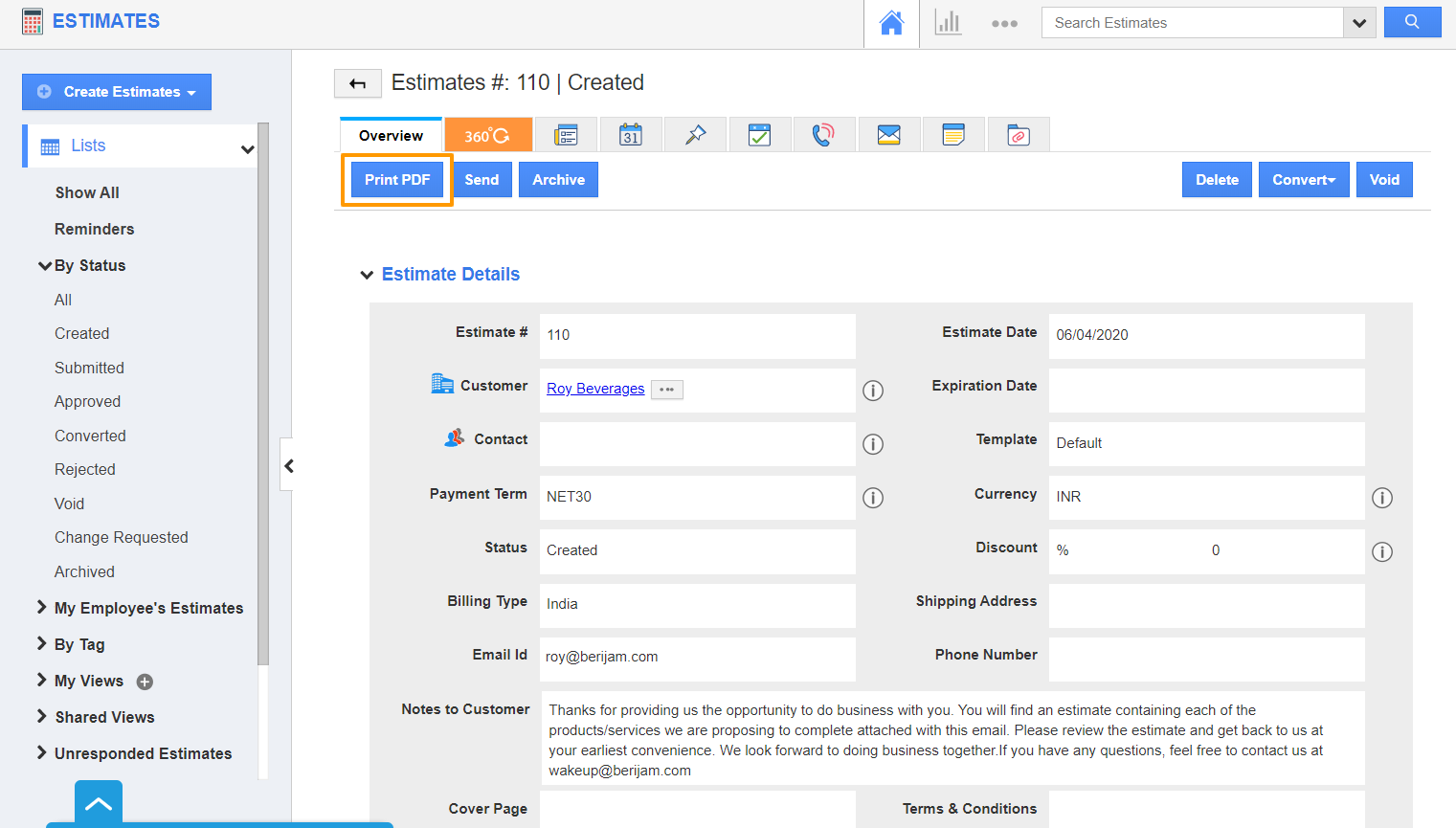Click the sidebar vertical scrollbar

click(263, 393)
